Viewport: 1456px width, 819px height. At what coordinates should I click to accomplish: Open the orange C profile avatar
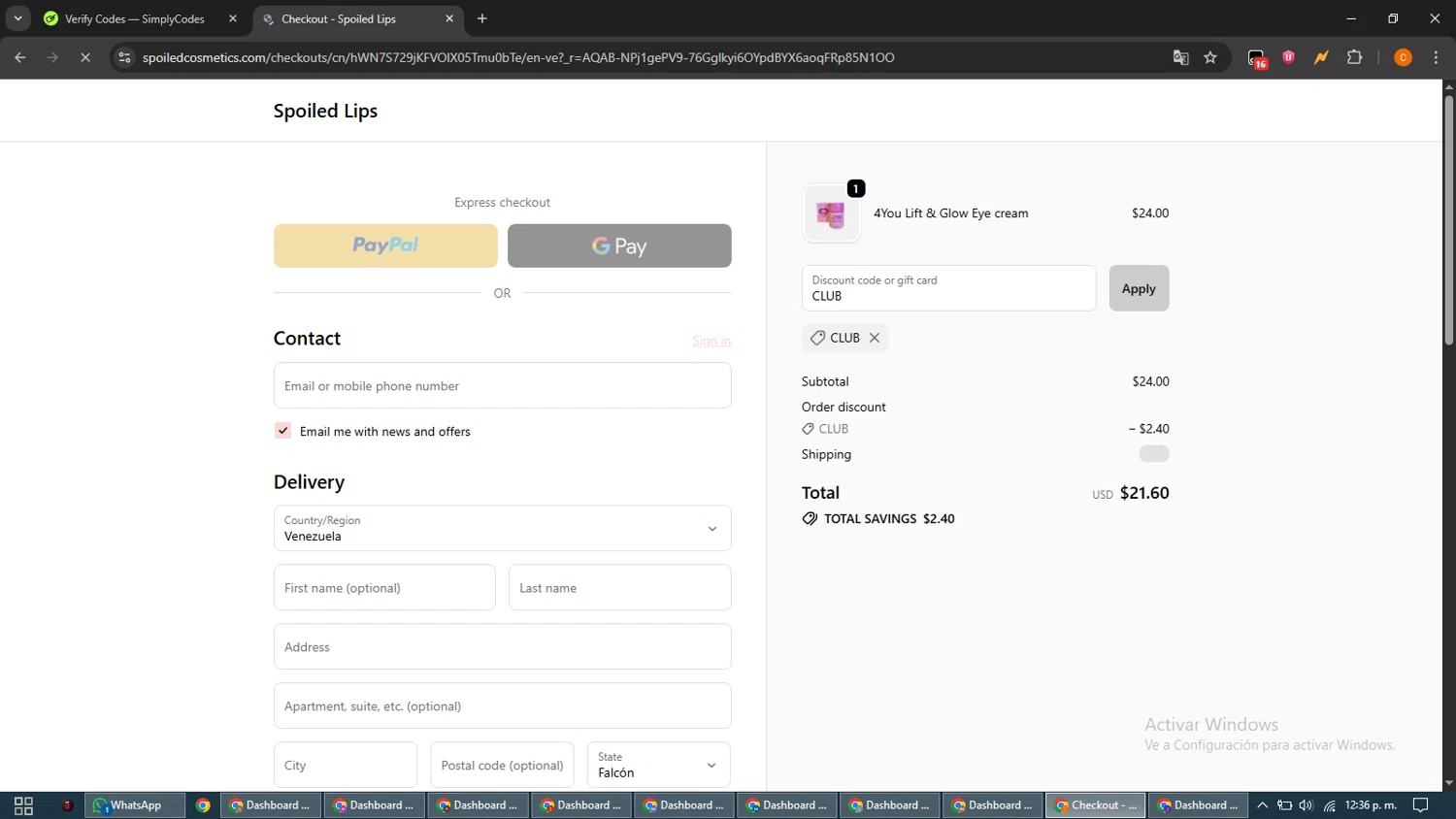[x=1403, y=57]
